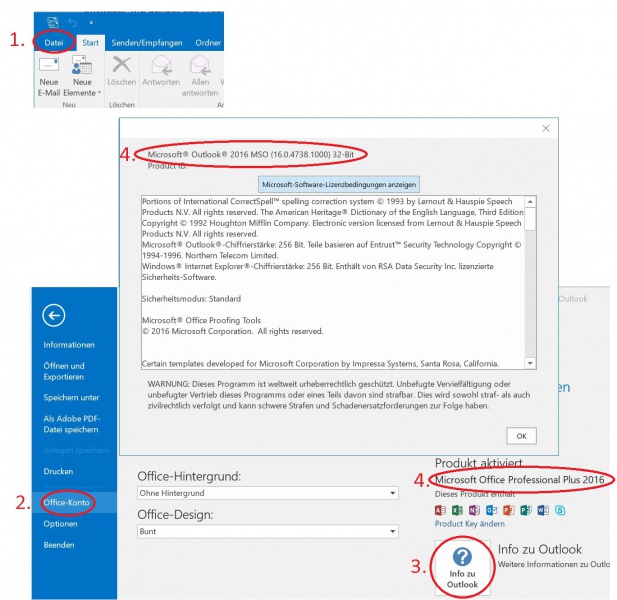Screen dimensions: 617x600
Task: Click the Outlook 2016 version text line
Action: (251, 154)
